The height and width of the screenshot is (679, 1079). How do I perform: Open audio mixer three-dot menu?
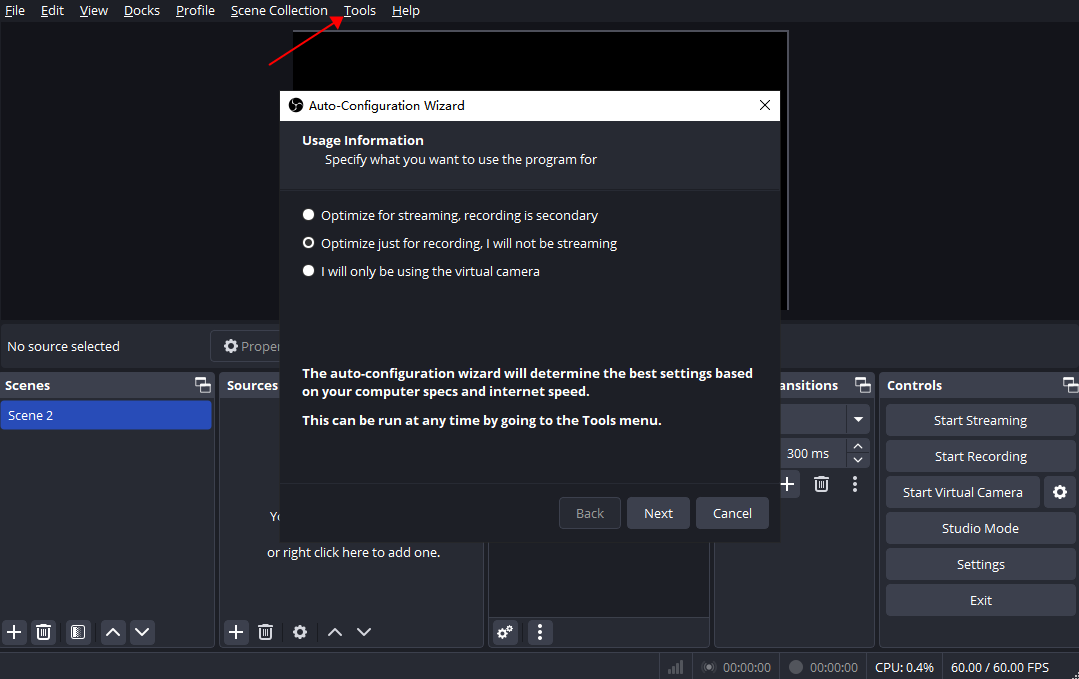[x=540, y=632]
